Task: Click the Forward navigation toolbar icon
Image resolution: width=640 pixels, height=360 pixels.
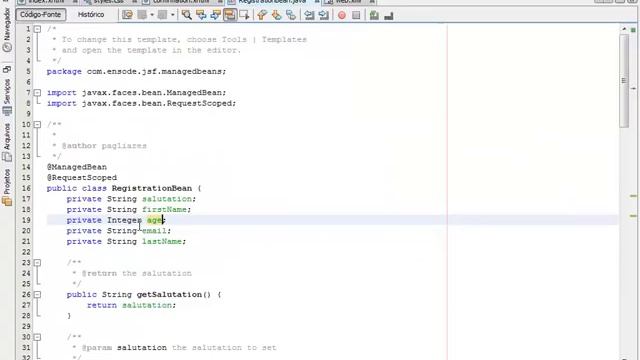Action: (162, 15)
